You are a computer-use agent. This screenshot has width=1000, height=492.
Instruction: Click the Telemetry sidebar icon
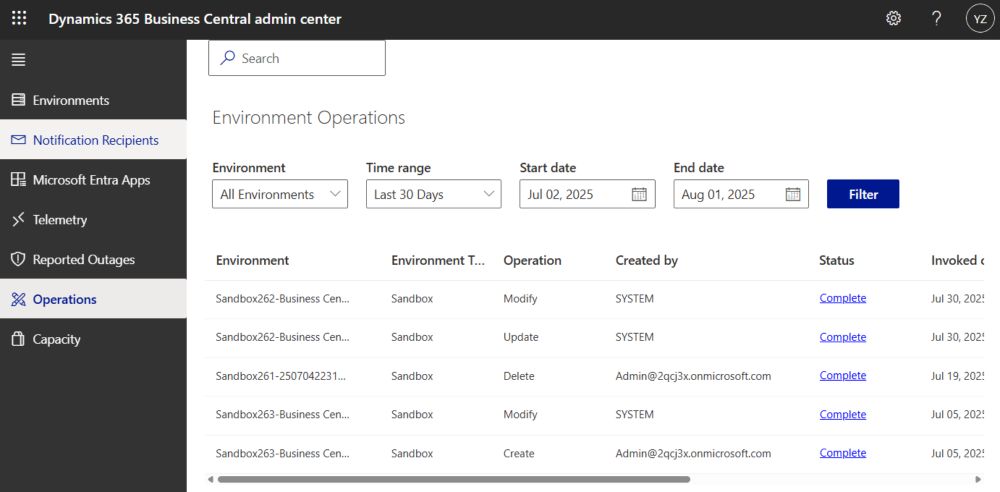(18, 220)
